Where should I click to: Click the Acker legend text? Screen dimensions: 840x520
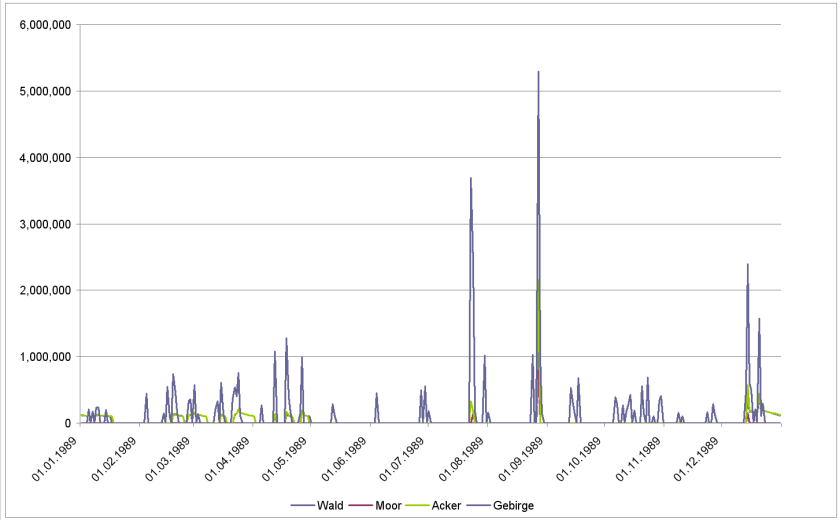(445, 506)
